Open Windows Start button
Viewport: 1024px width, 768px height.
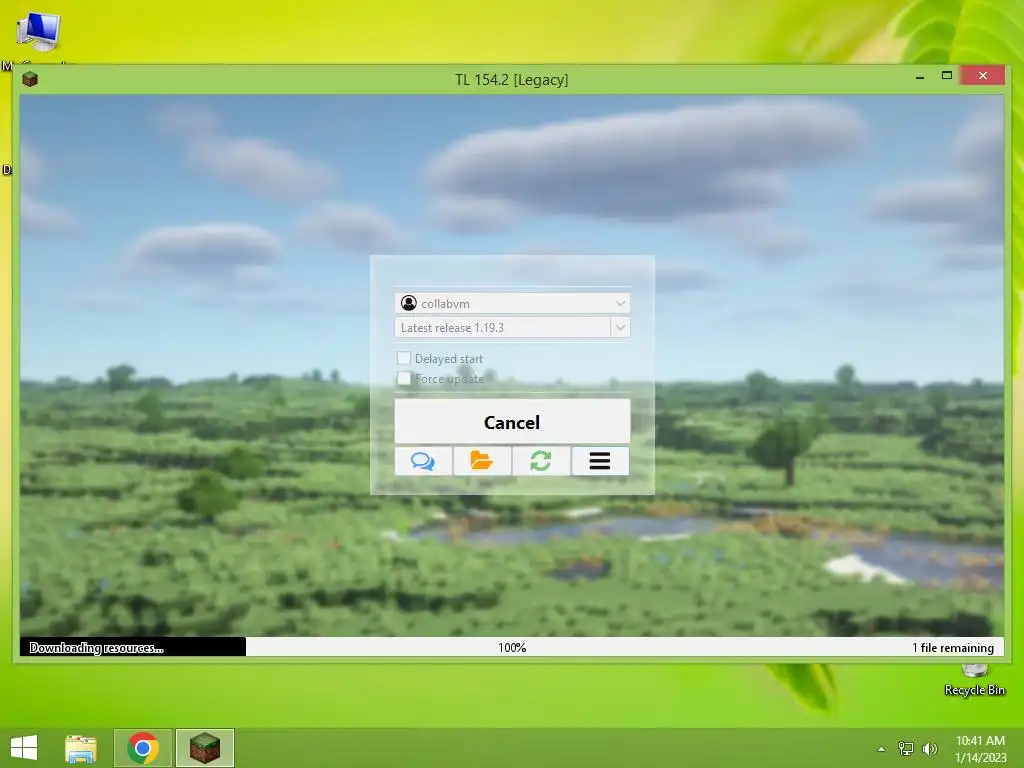click(24, 748)
